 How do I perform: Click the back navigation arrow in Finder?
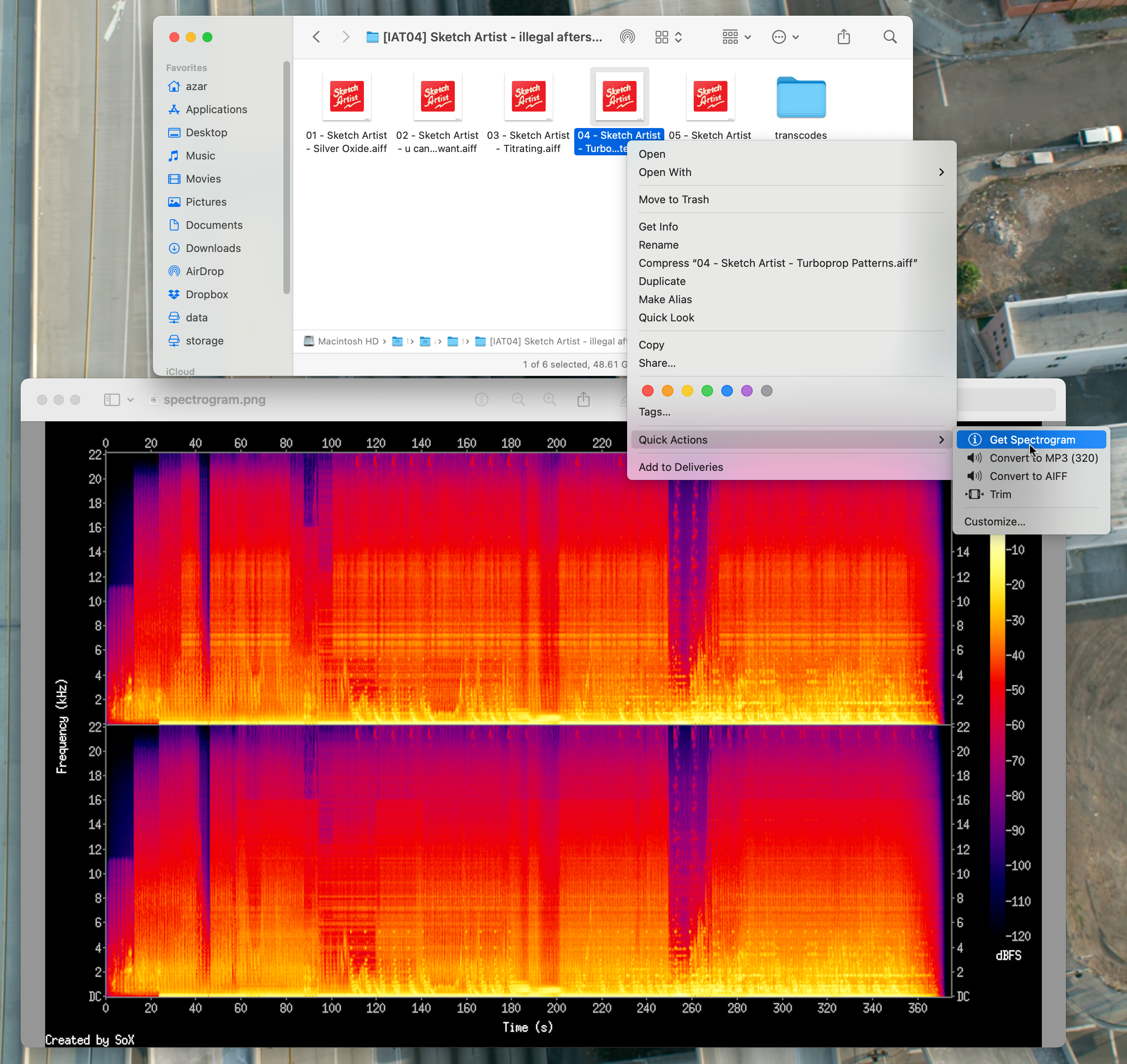(316, 36)
